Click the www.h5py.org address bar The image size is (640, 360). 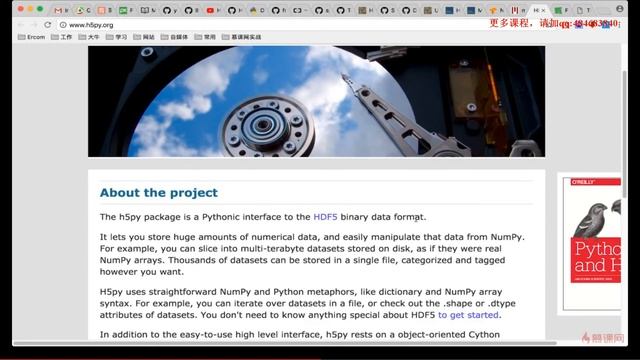tap(269, 25)
